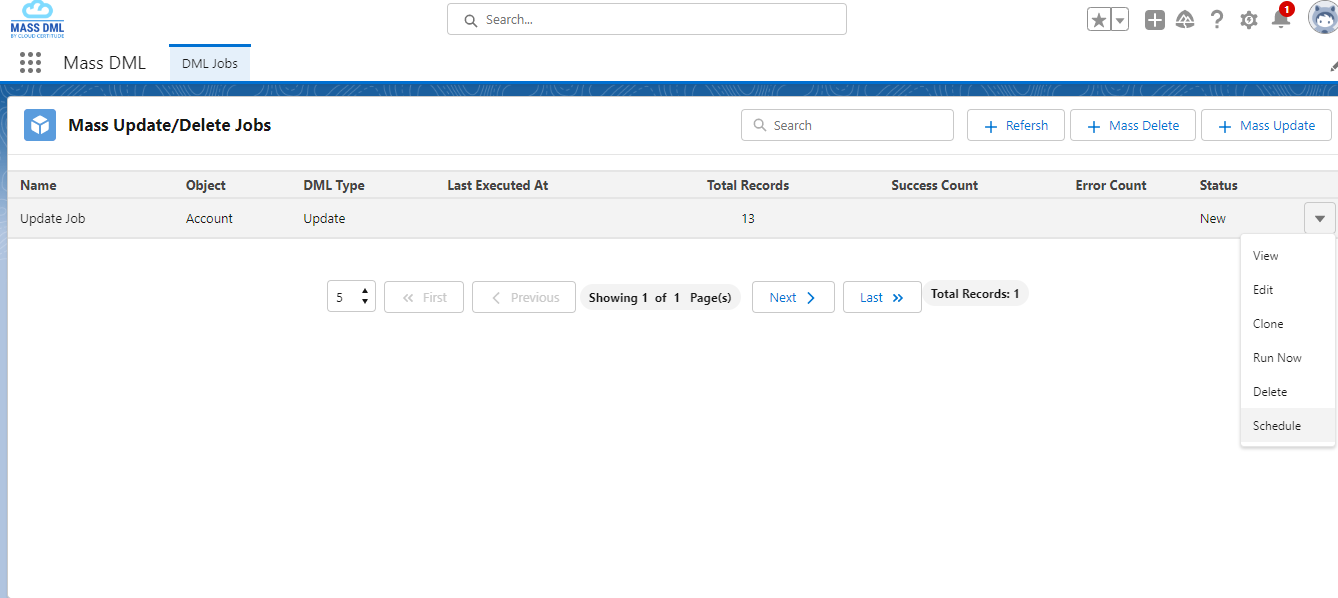Open the Setup gear icon
Viewport: 1338px width, 598px height.
pyautogui.click(x=1249, y=20)
